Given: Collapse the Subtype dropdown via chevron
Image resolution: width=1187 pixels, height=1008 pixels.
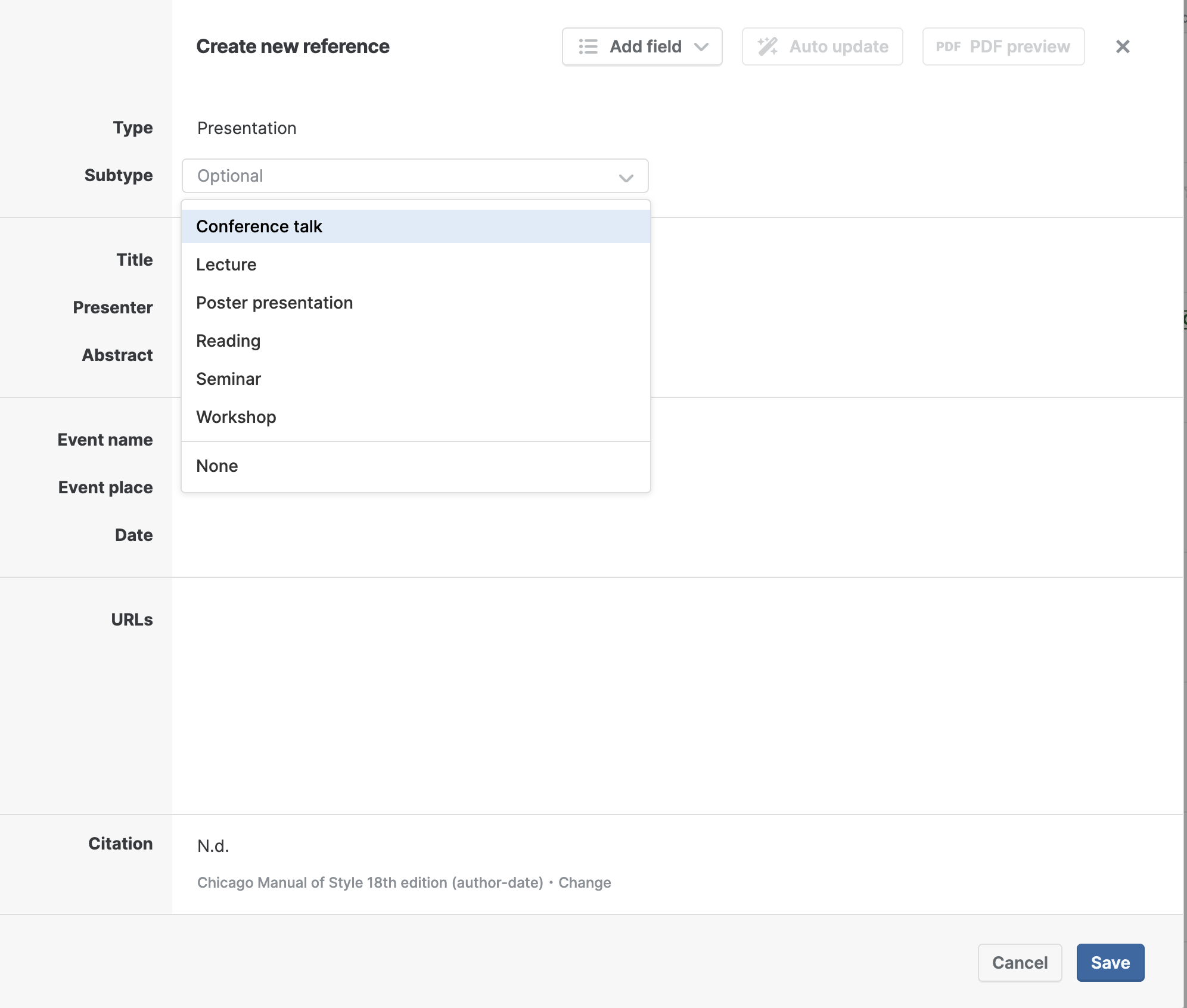Looking at the screenshot, I should coord(626,178).
